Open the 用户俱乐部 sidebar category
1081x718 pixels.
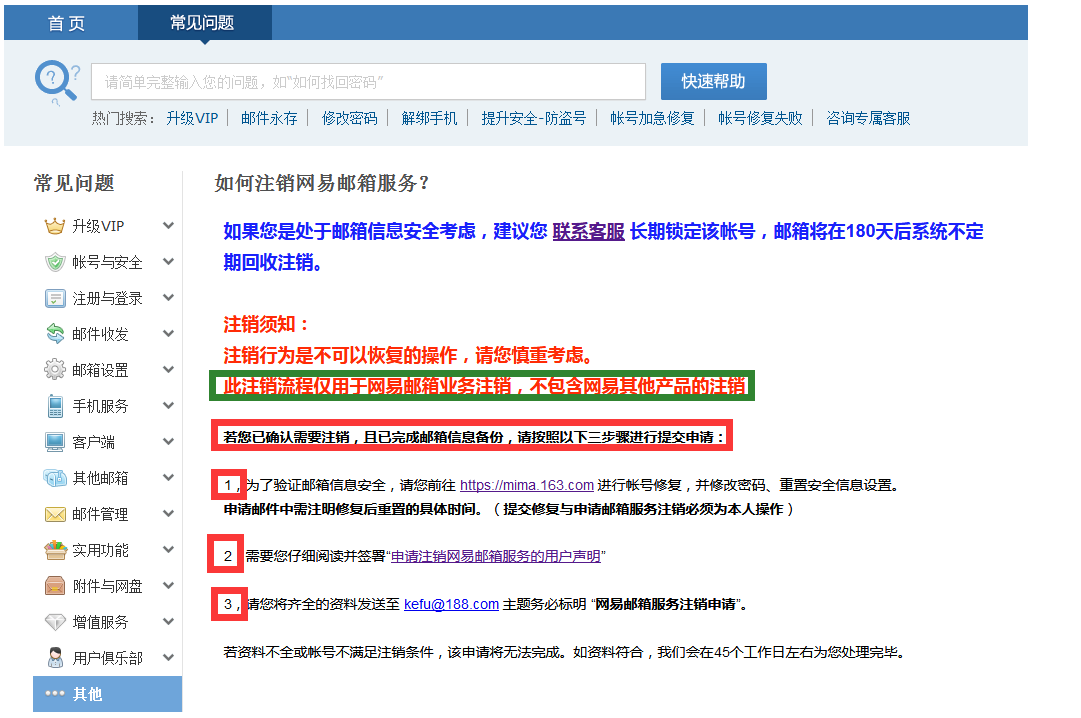coord(108,658)
